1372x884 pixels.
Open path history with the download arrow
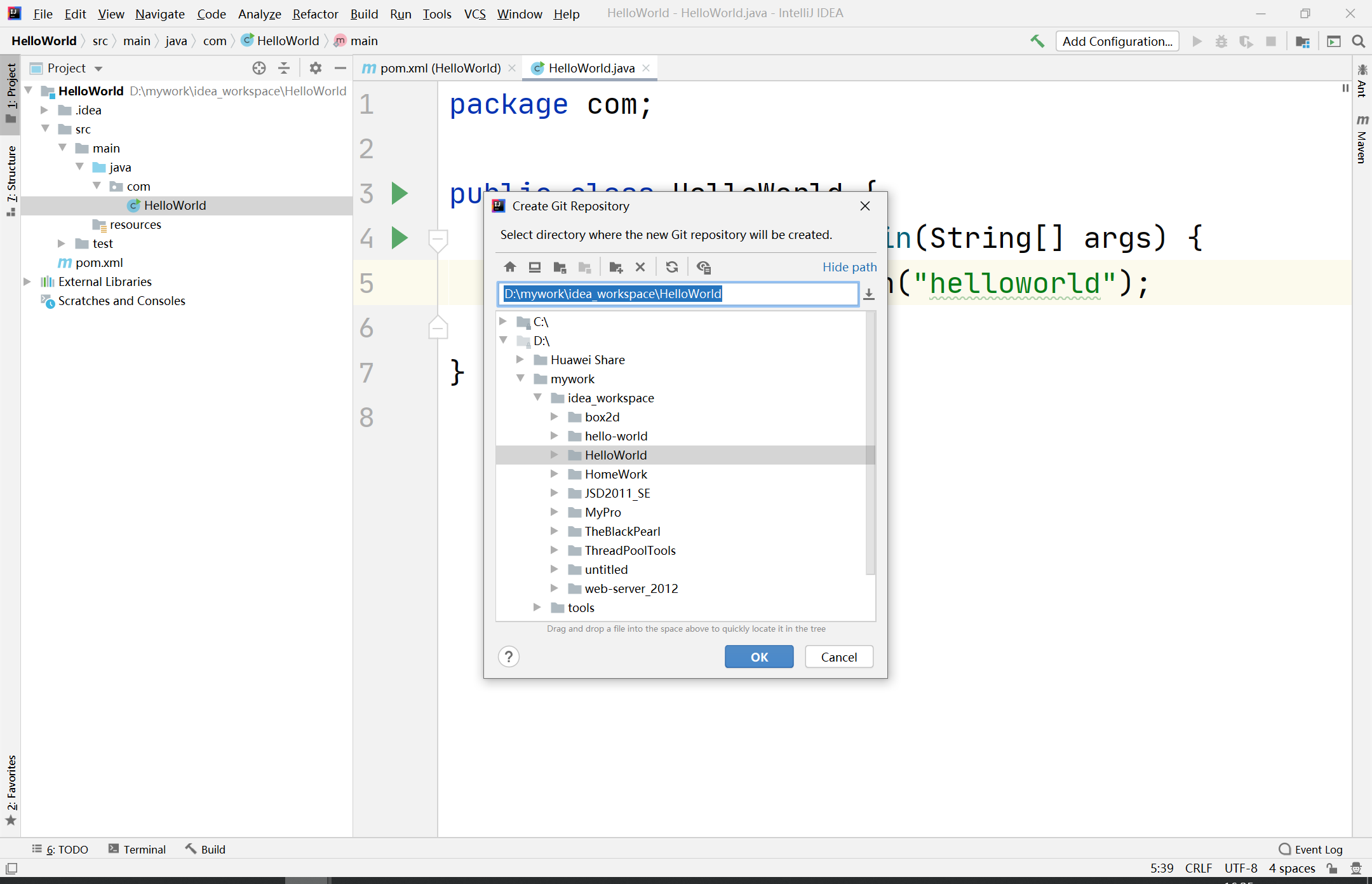(869, 294)
